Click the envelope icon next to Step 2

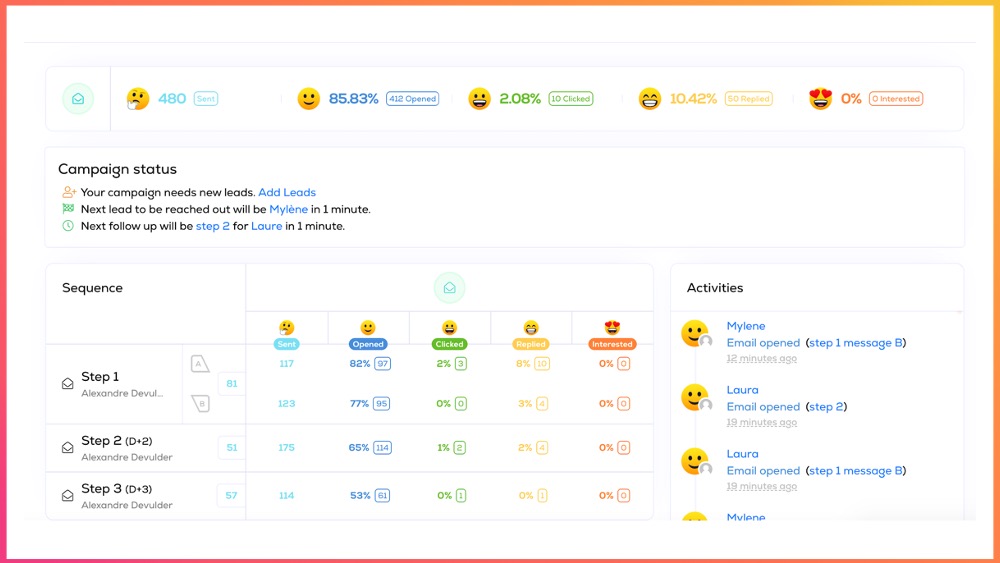tap(68, 448)
